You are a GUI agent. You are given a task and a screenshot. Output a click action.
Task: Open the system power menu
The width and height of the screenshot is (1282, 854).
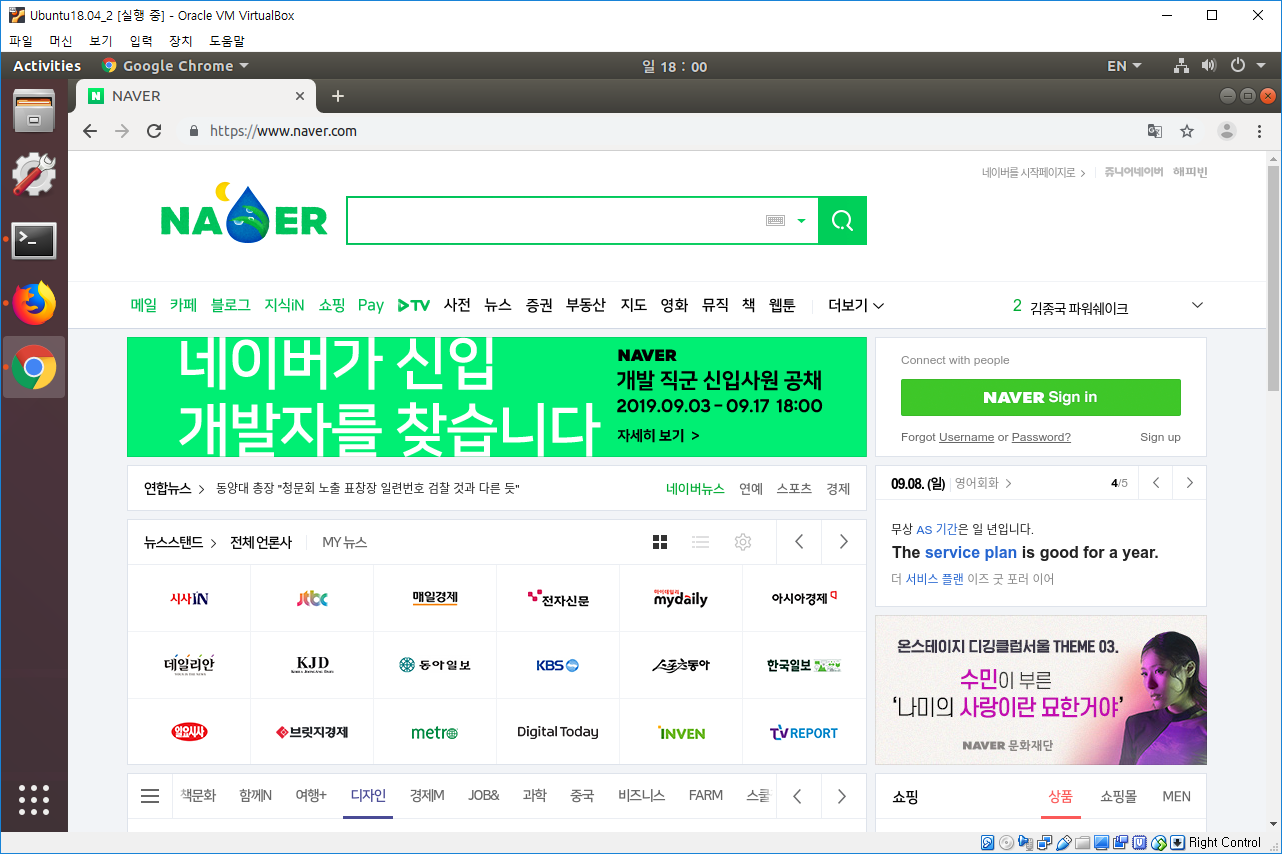click(1246, 66)
